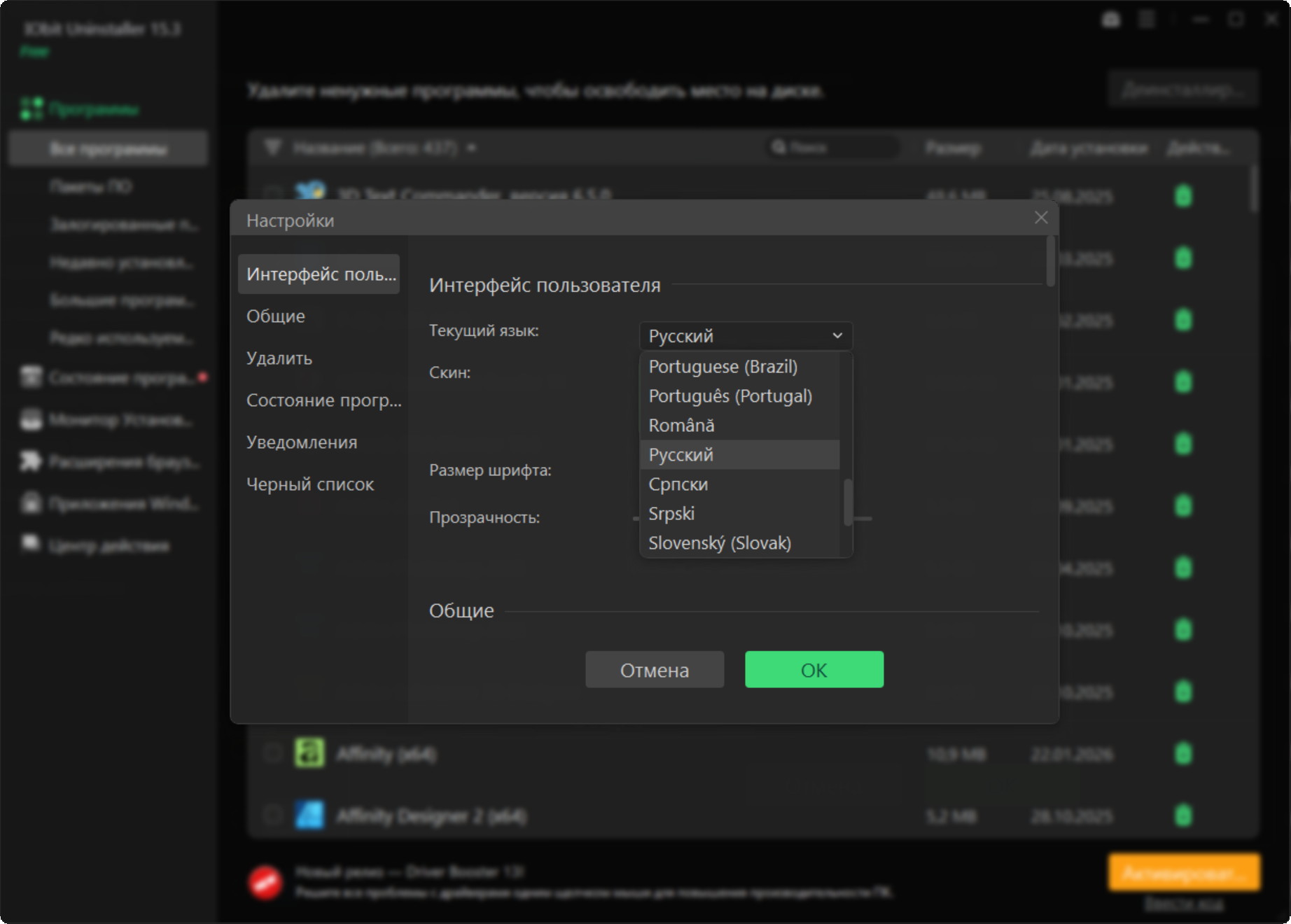Close the Настройки dialog with X icon
1291x924 pixels.
[x=1040, y=218]
